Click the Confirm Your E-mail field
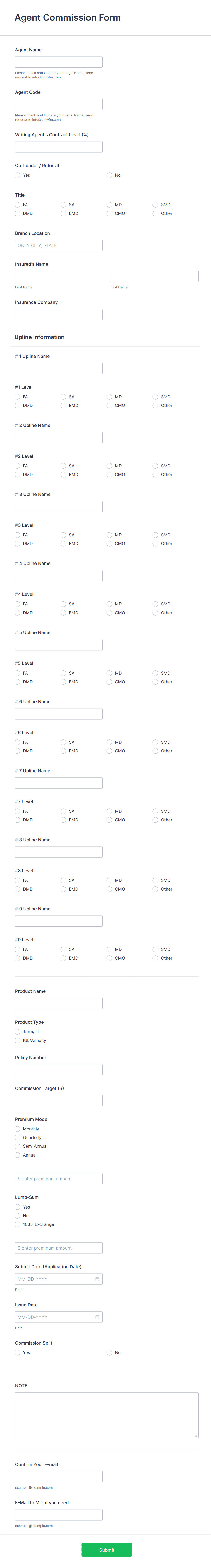Screen dimensions: 211x1568 coord(58,1476)
